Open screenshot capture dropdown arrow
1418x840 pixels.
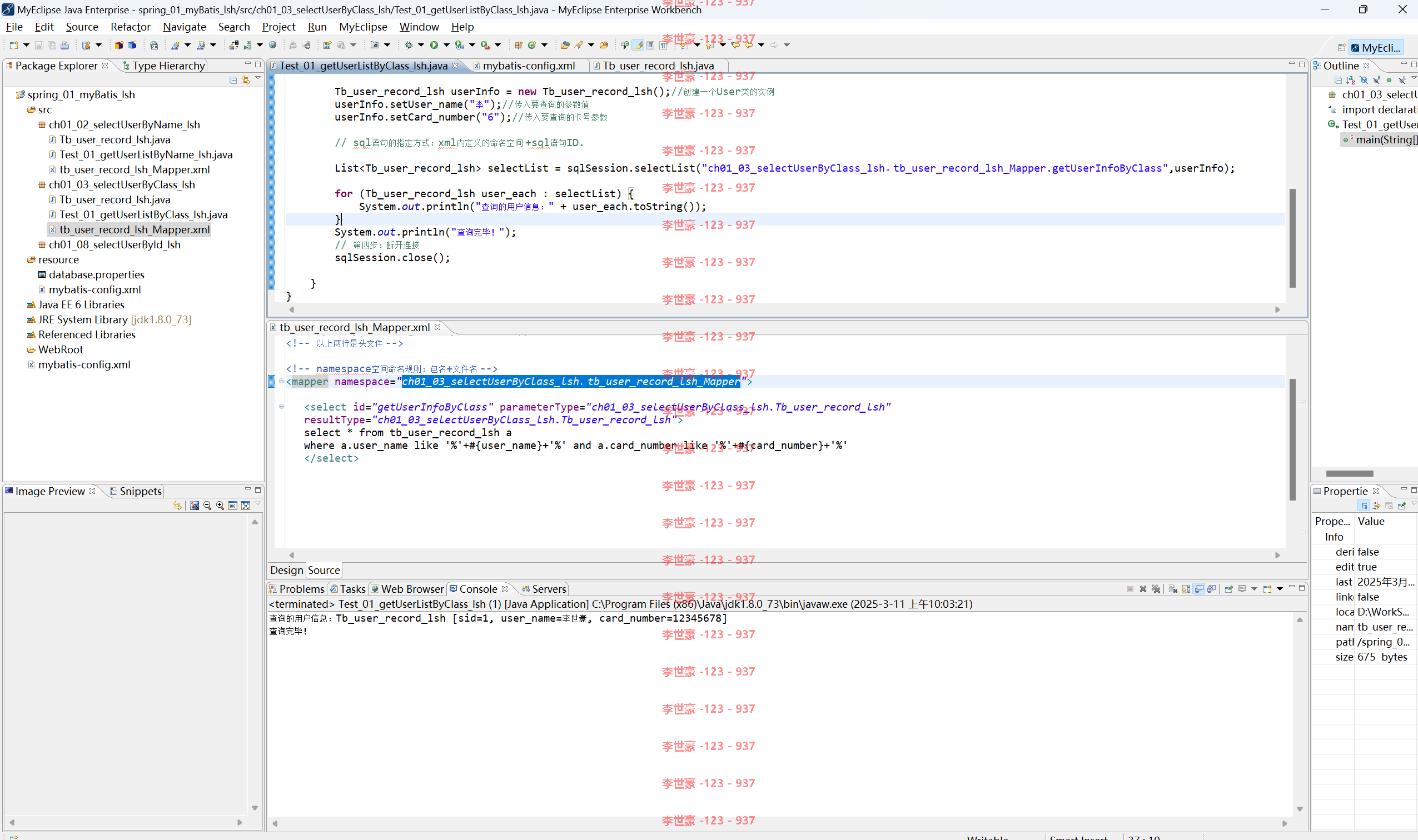387,46
